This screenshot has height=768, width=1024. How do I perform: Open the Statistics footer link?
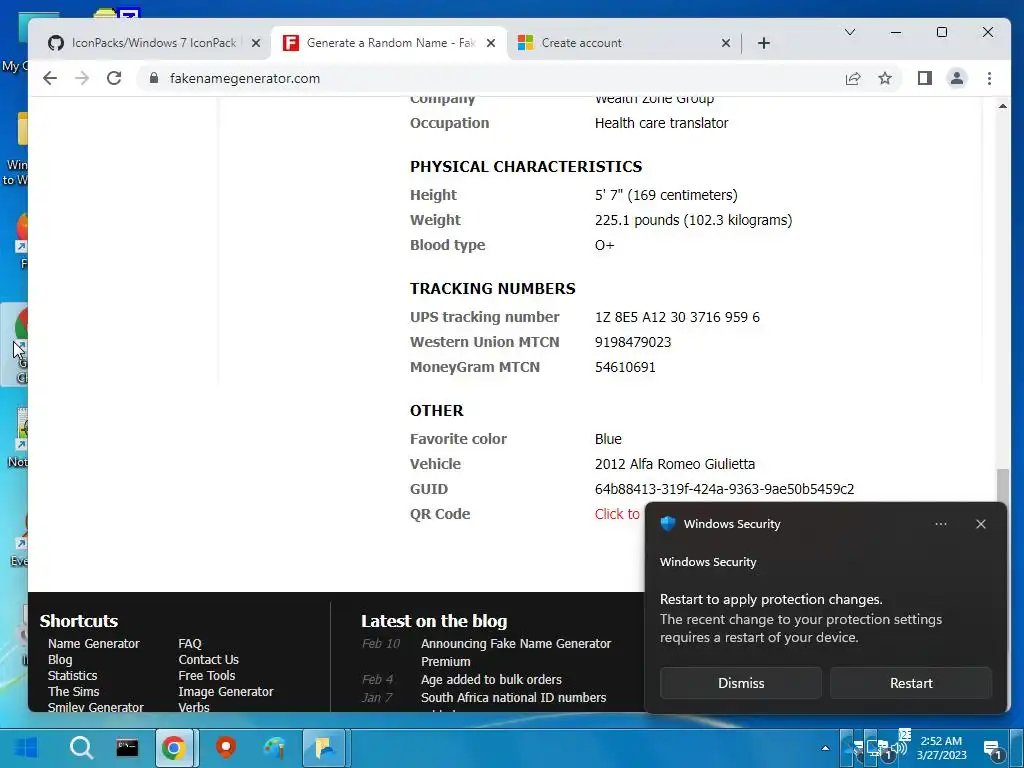click(x=72, y=675)
